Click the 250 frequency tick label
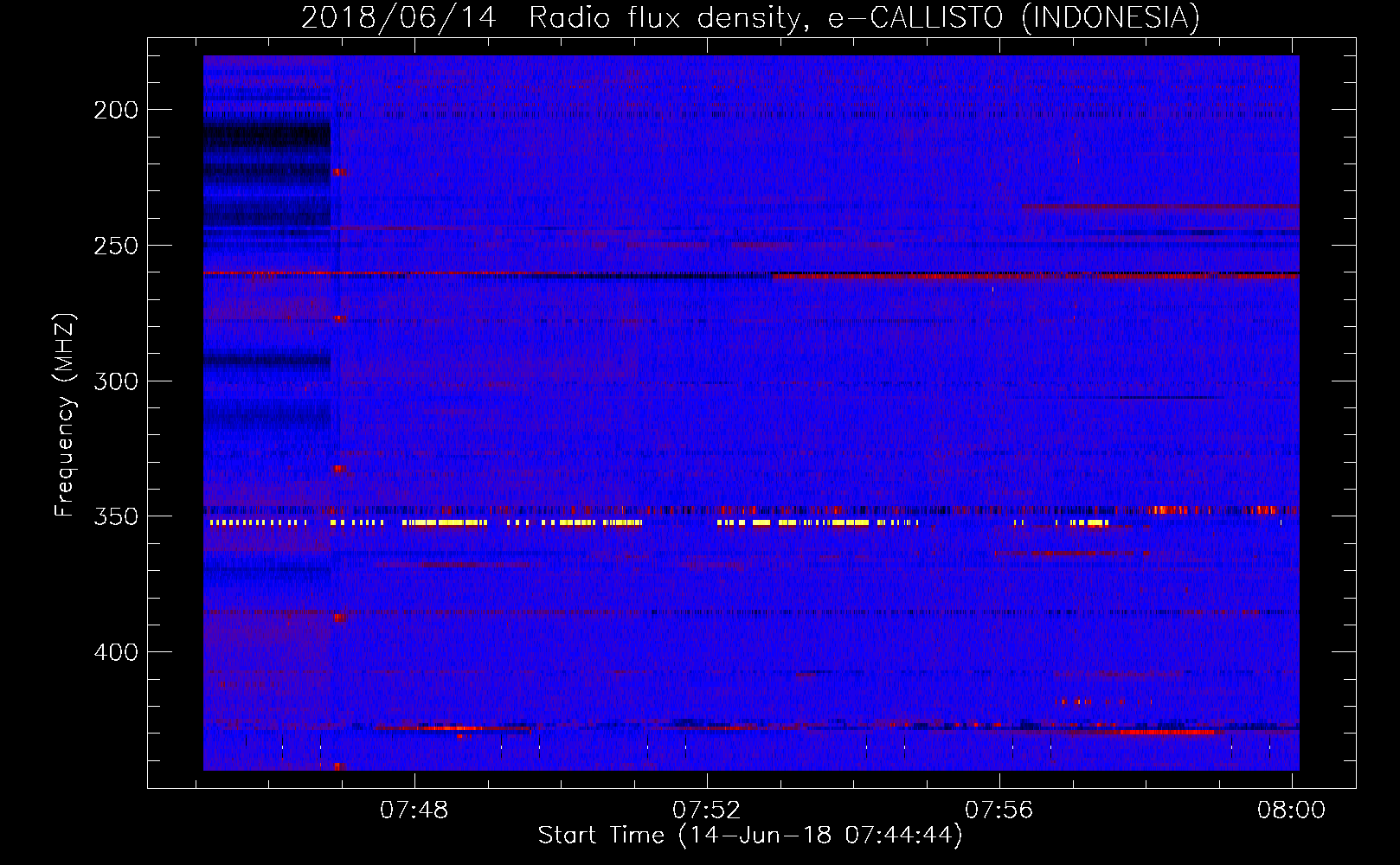The width and height of the screenshot is (1400, 865). 116,246
